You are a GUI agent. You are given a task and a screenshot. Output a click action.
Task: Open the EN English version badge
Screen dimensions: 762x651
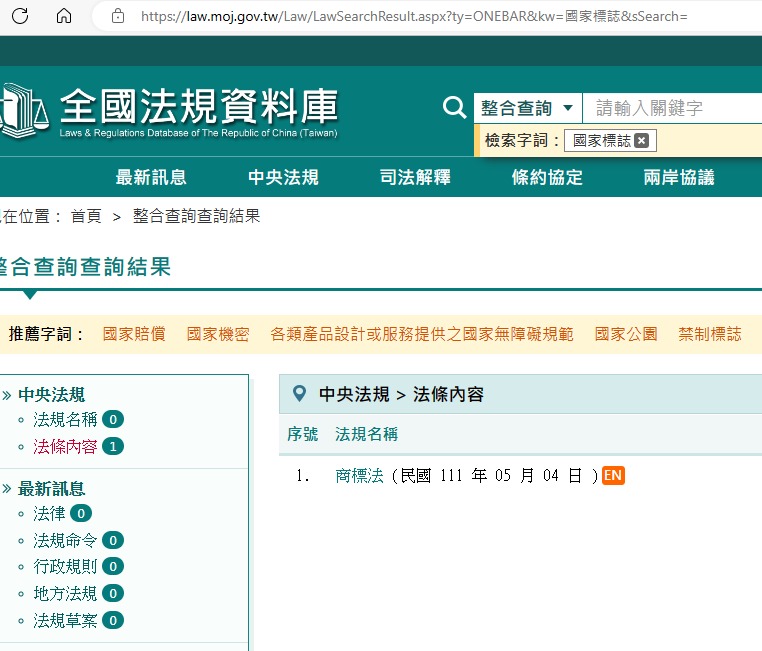coord(613,475)
